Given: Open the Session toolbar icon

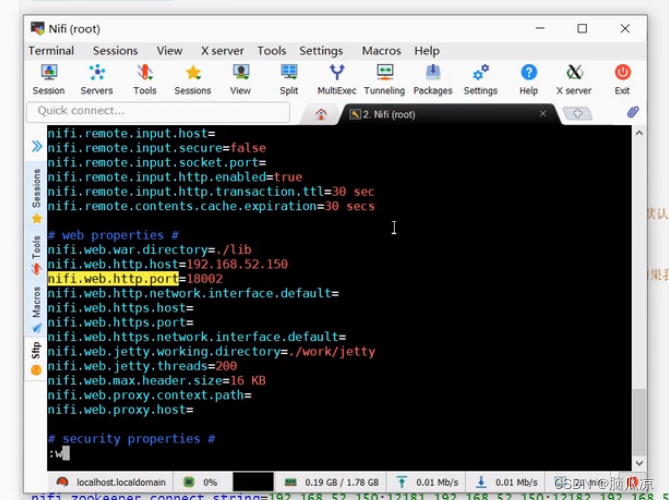Looking at the screenshot, I should (49, 79).
